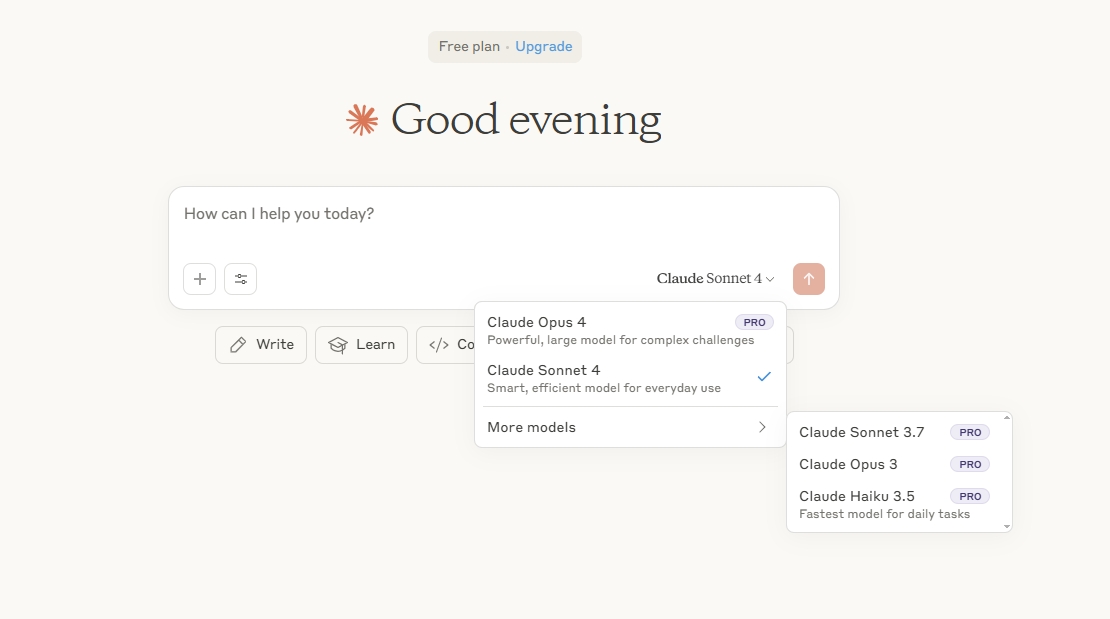
Task: Click the Good evening heading
Action: pyautogui.click(x=526, y=120)
